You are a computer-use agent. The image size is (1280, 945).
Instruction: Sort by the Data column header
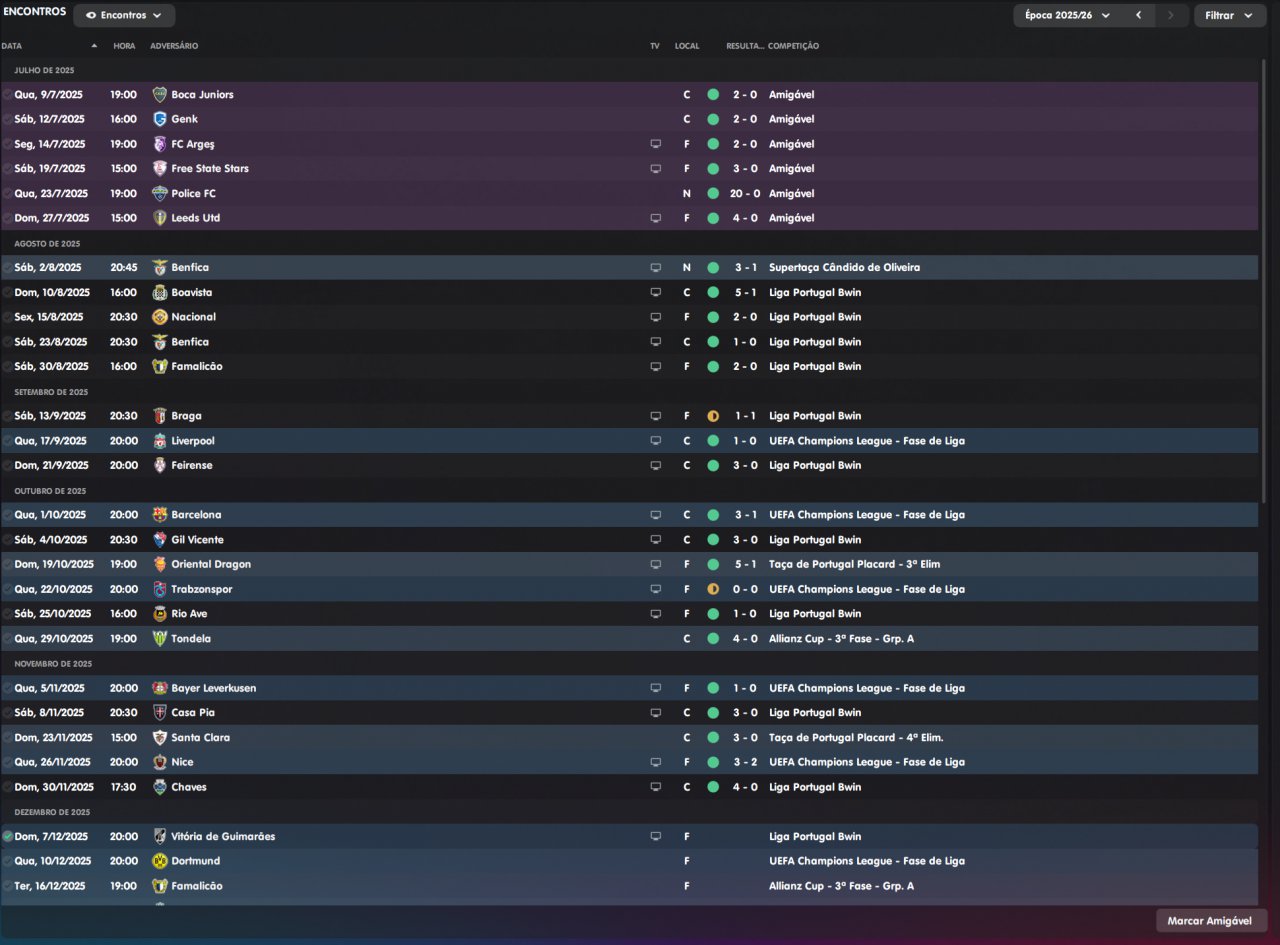[12, 46]
